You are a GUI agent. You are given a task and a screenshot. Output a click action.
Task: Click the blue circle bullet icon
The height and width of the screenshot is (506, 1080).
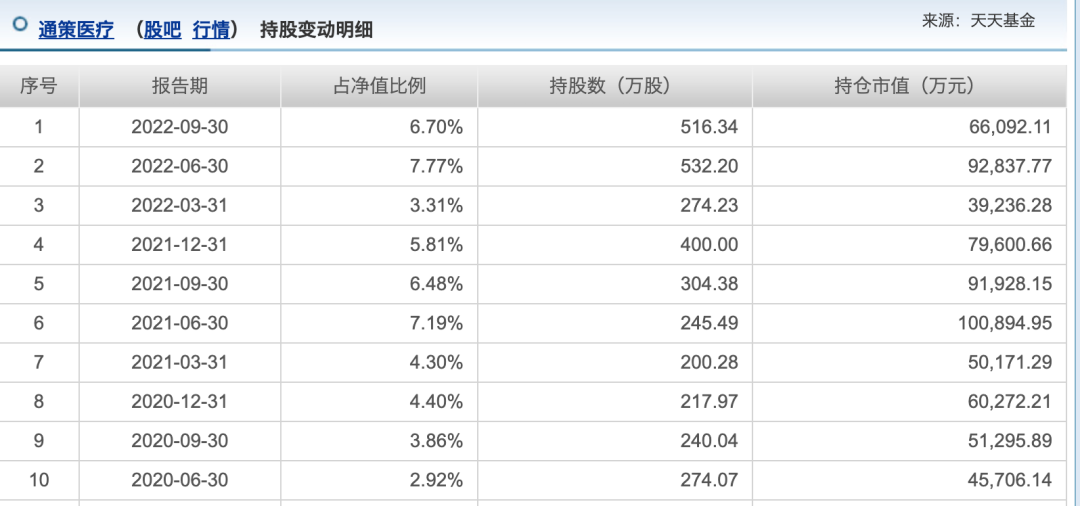(x=20, y=26)
